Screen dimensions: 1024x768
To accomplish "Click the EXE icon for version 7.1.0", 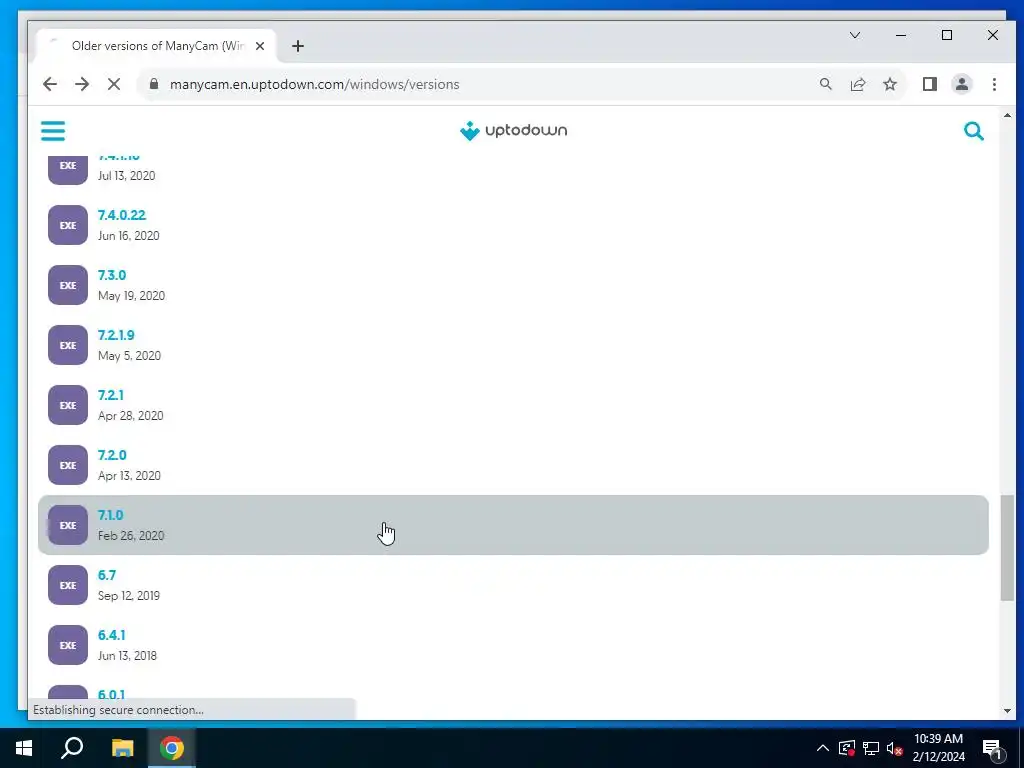I will (x=68, y=526).
